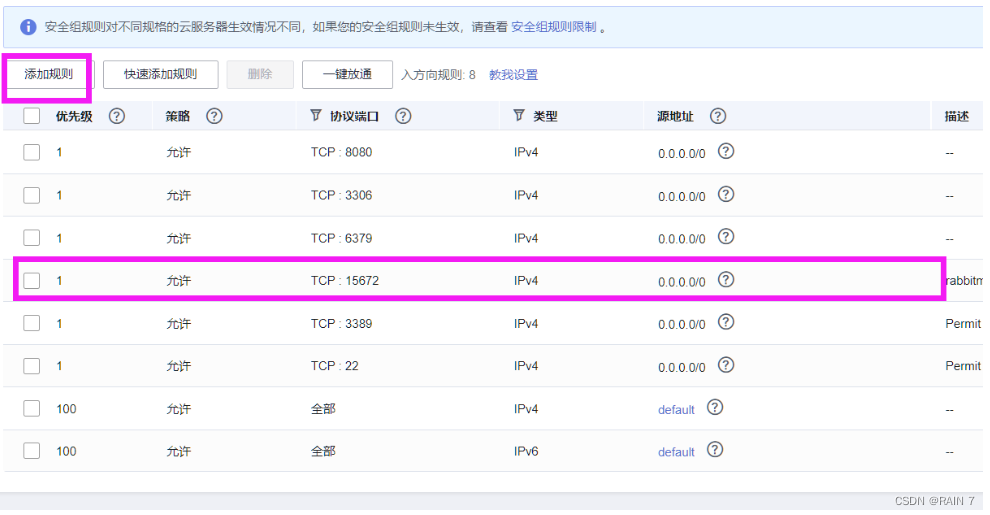Click help icon next to 协议端口 header
The width and height of the screenshot is (990, 515).
tap(403, 116)
